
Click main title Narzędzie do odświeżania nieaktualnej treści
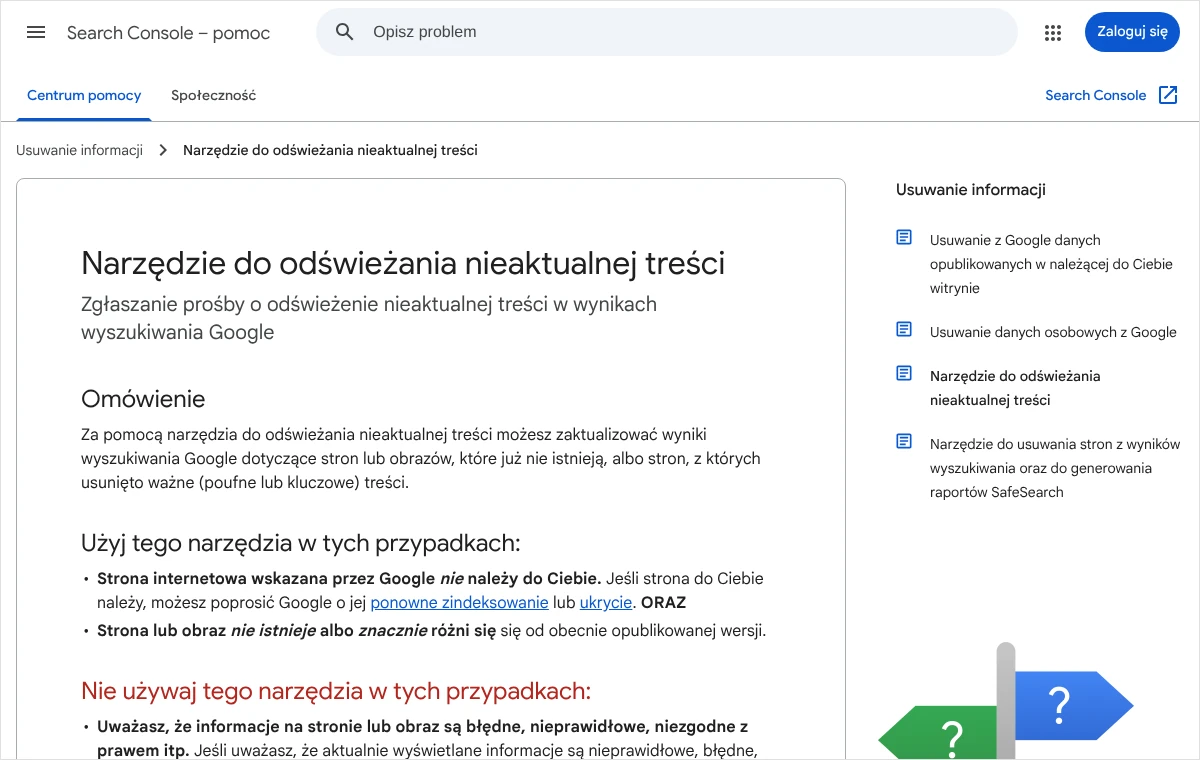point(403,263)
